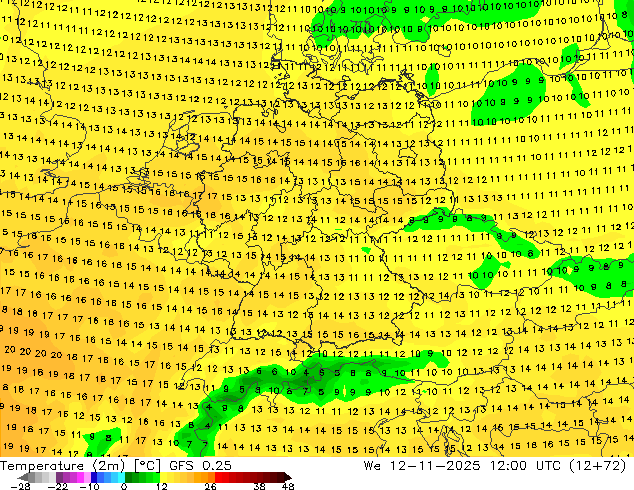
Task: Click the "12" legend scale label
Action: [162, 486]
